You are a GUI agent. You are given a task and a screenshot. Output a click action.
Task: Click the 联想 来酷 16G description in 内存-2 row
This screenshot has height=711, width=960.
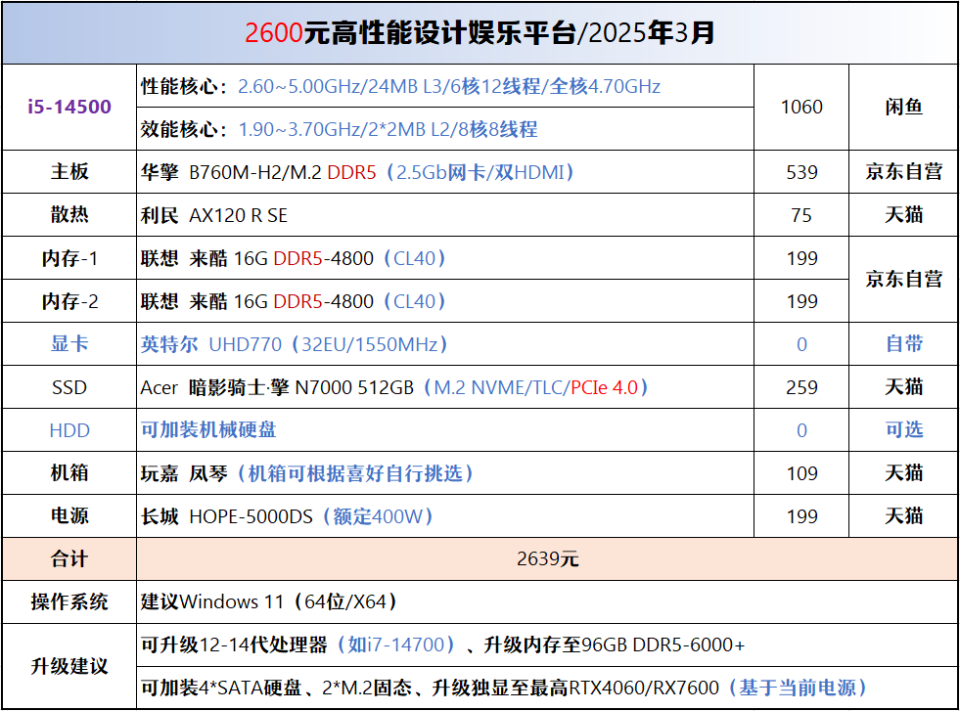(293, 301)
